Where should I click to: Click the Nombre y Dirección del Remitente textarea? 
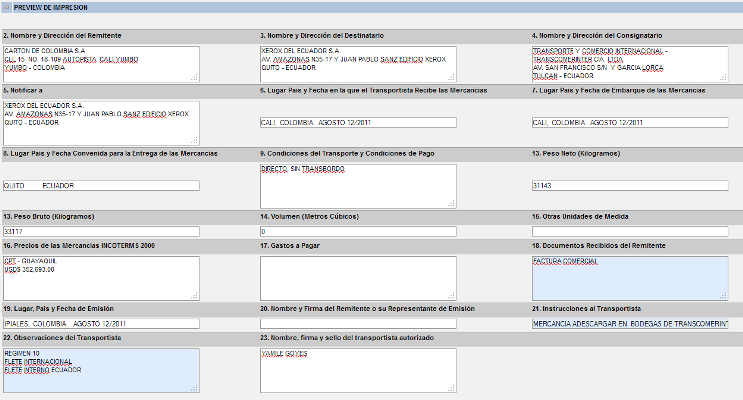(x=100, y=62)
